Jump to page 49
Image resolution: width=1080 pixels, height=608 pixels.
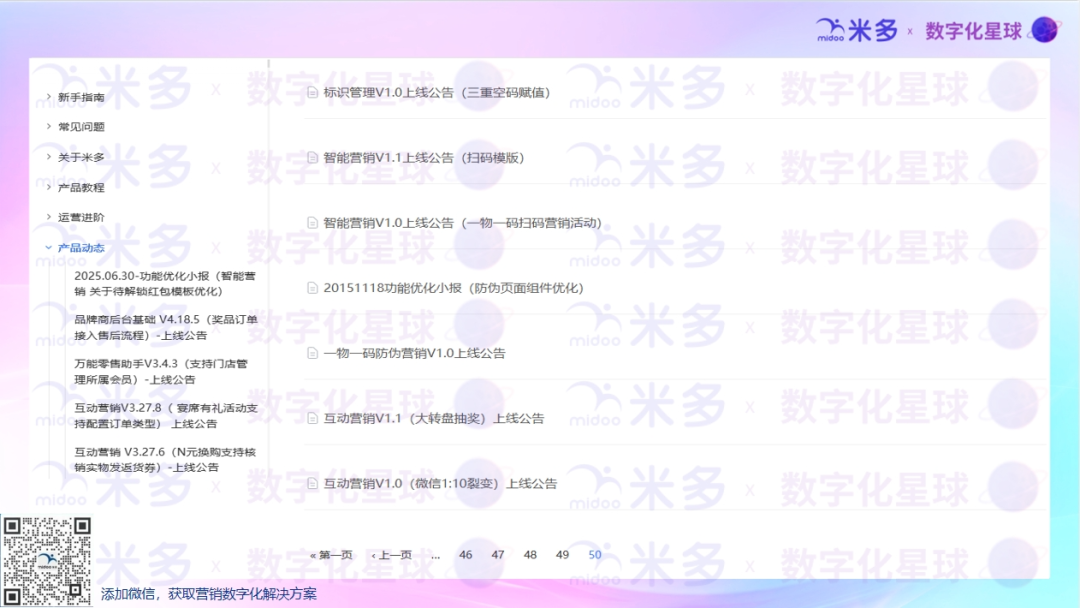[563, 555]
